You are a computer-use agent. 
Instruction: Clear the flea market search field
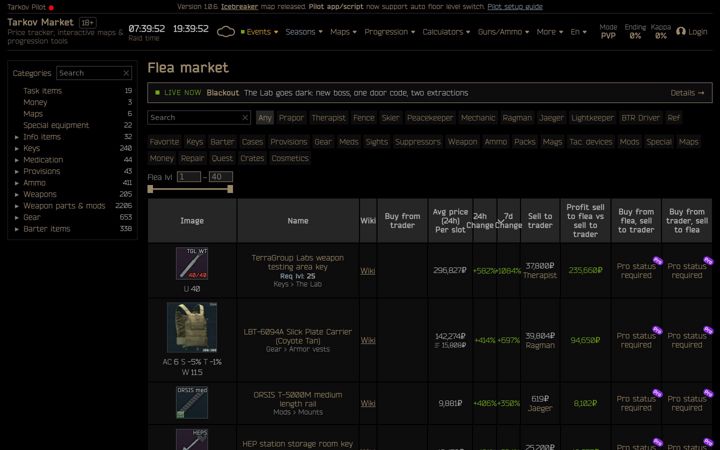(245, 118)
